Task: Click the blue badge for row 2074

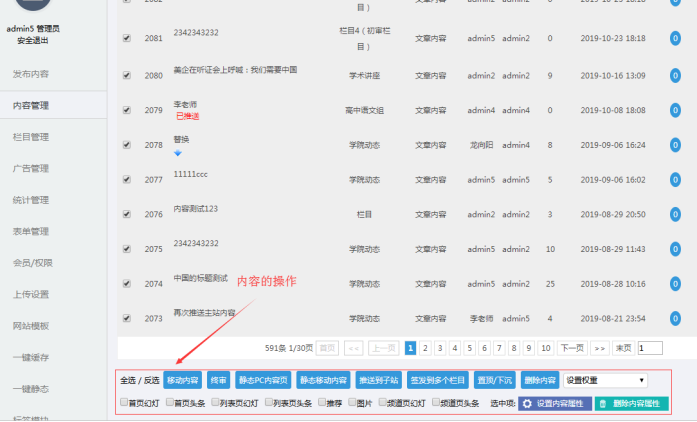Action: pyautogui.click(x=676, y=284)
